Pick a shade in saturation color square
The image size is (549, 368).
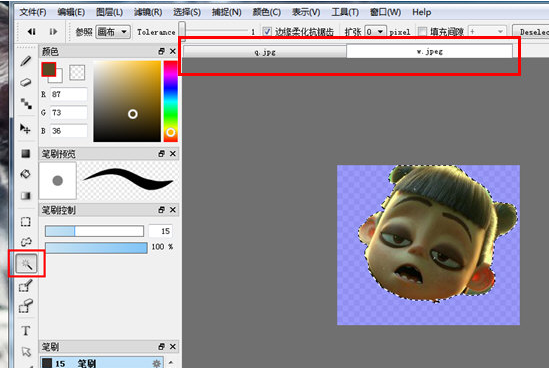[127, 101]
